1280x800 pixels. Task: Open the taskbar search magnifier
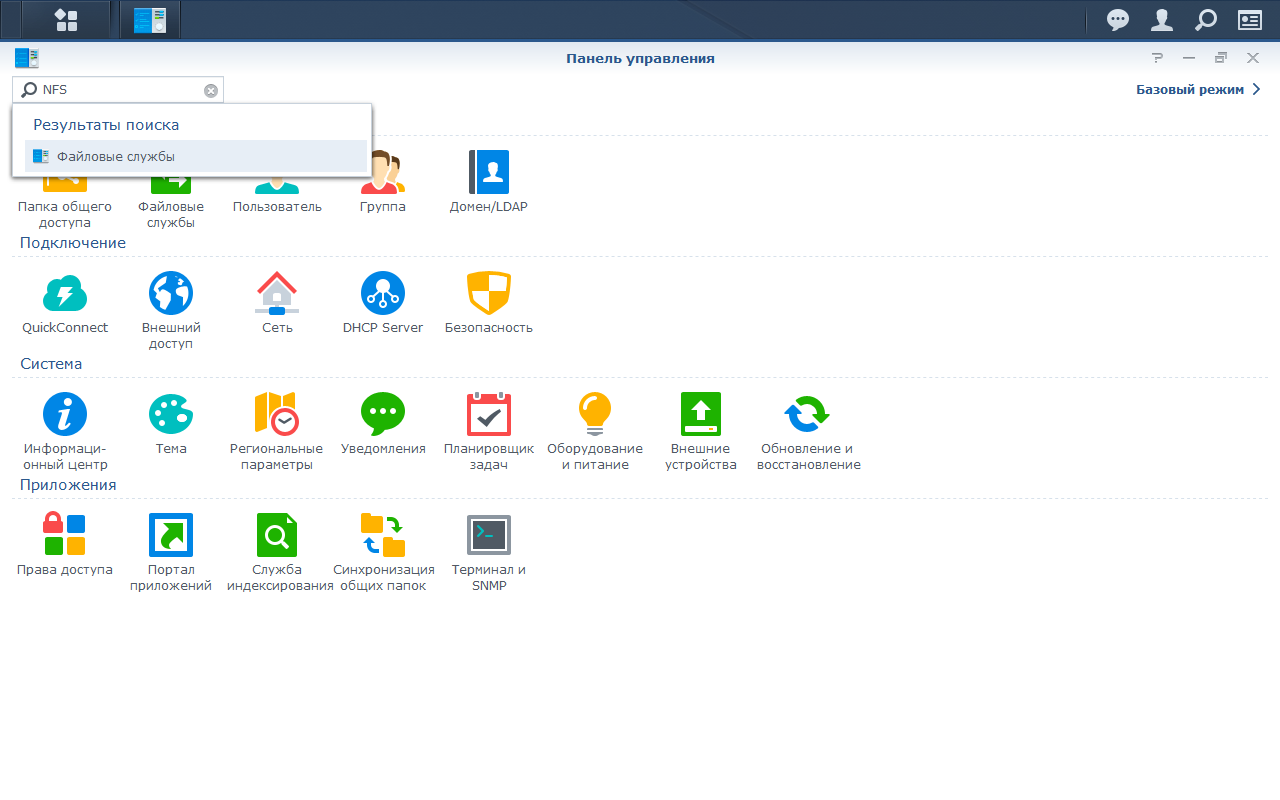click(x=1206, y=19)
